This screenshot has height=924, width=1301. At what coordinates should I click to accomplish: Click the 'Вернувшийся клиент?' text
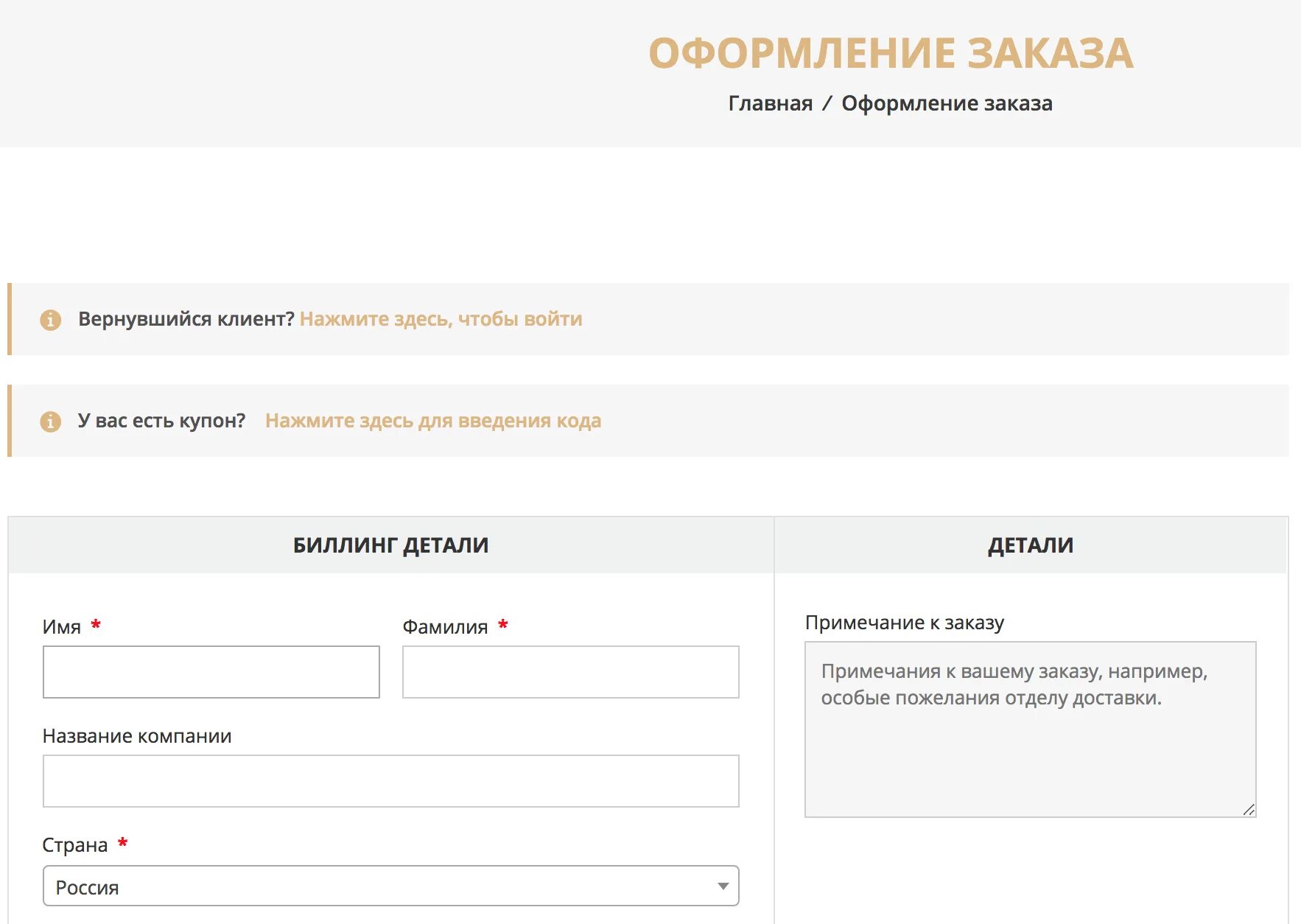[x=186, y=319]
